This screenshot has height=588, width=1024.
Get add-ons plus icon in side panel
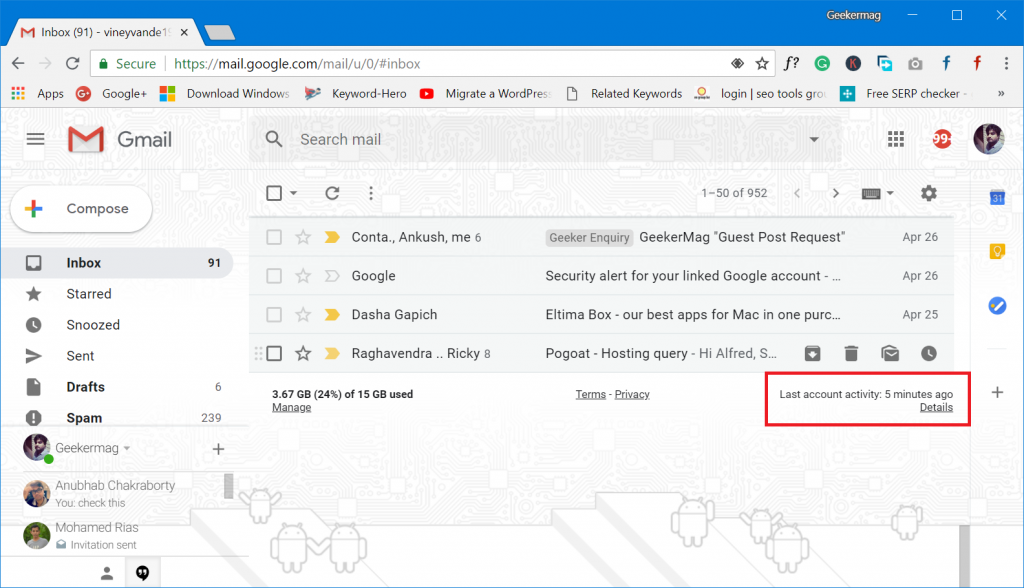997,393
